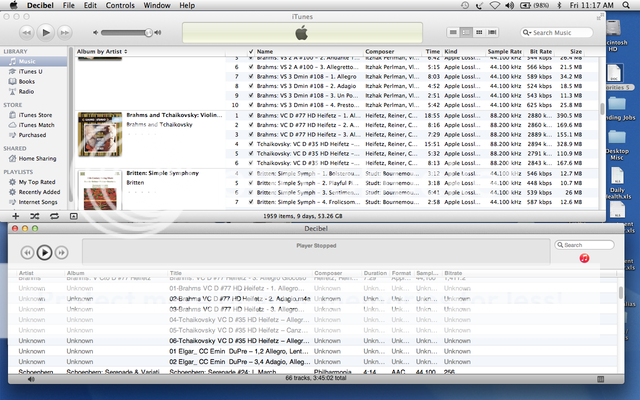Switch iTunes to album list view
The image size is (640, 400).
point(466,32)
